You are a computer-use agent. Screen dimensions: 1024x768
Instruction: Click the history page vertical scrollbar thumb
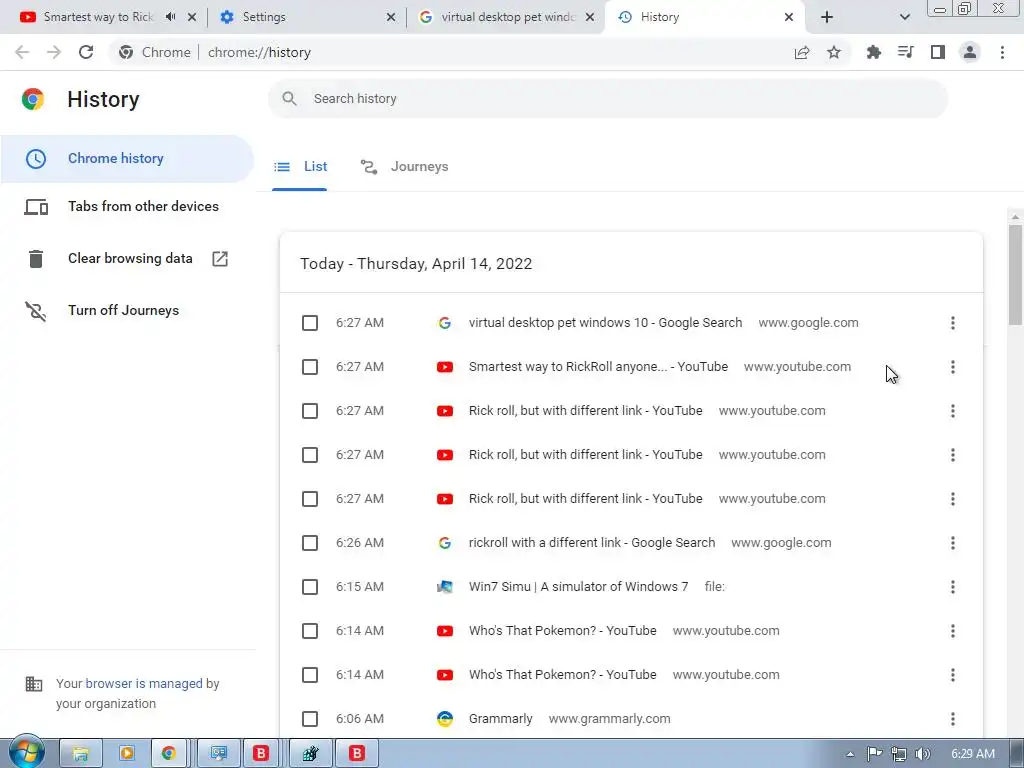pyautogui.click(x=1015, y=274)
